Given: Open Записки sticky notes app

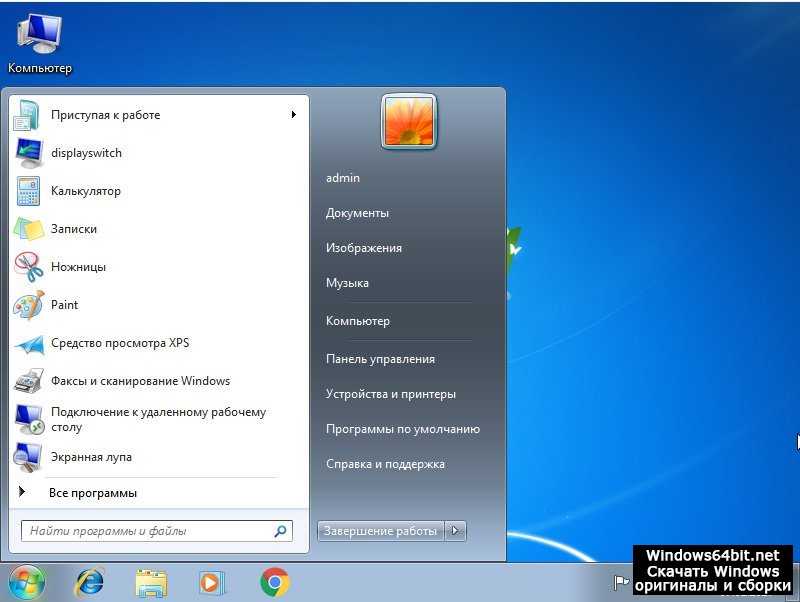Looking at the screenshot, I should click(74, 229).
